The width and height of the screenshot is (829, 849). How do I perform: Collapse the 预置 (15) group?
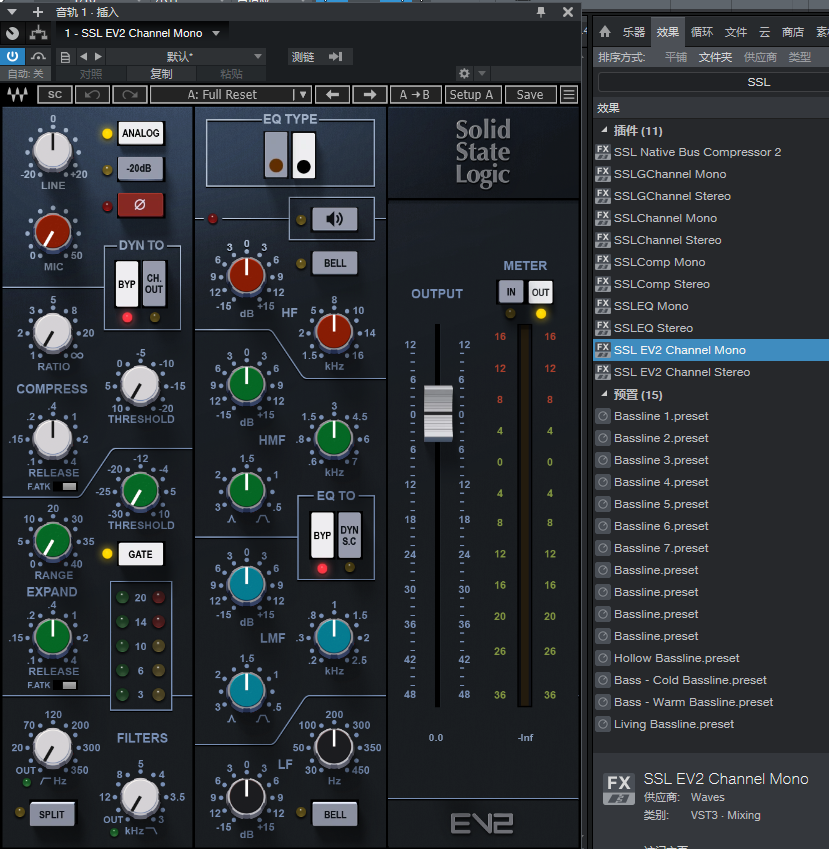[605, 394]
